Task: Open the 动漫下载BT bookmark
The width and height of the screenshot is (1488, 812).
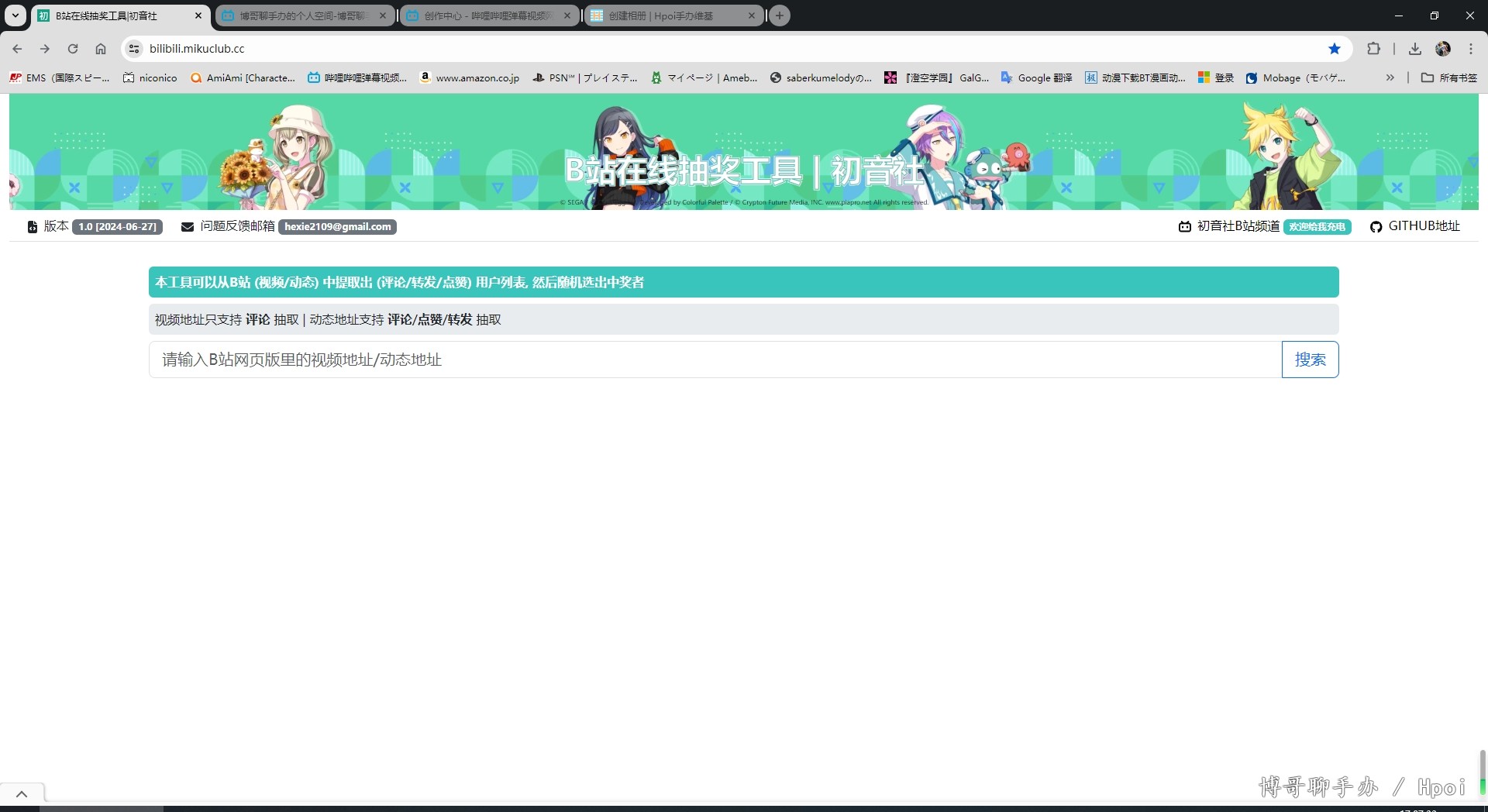Action: click(x=1135, y=77)
